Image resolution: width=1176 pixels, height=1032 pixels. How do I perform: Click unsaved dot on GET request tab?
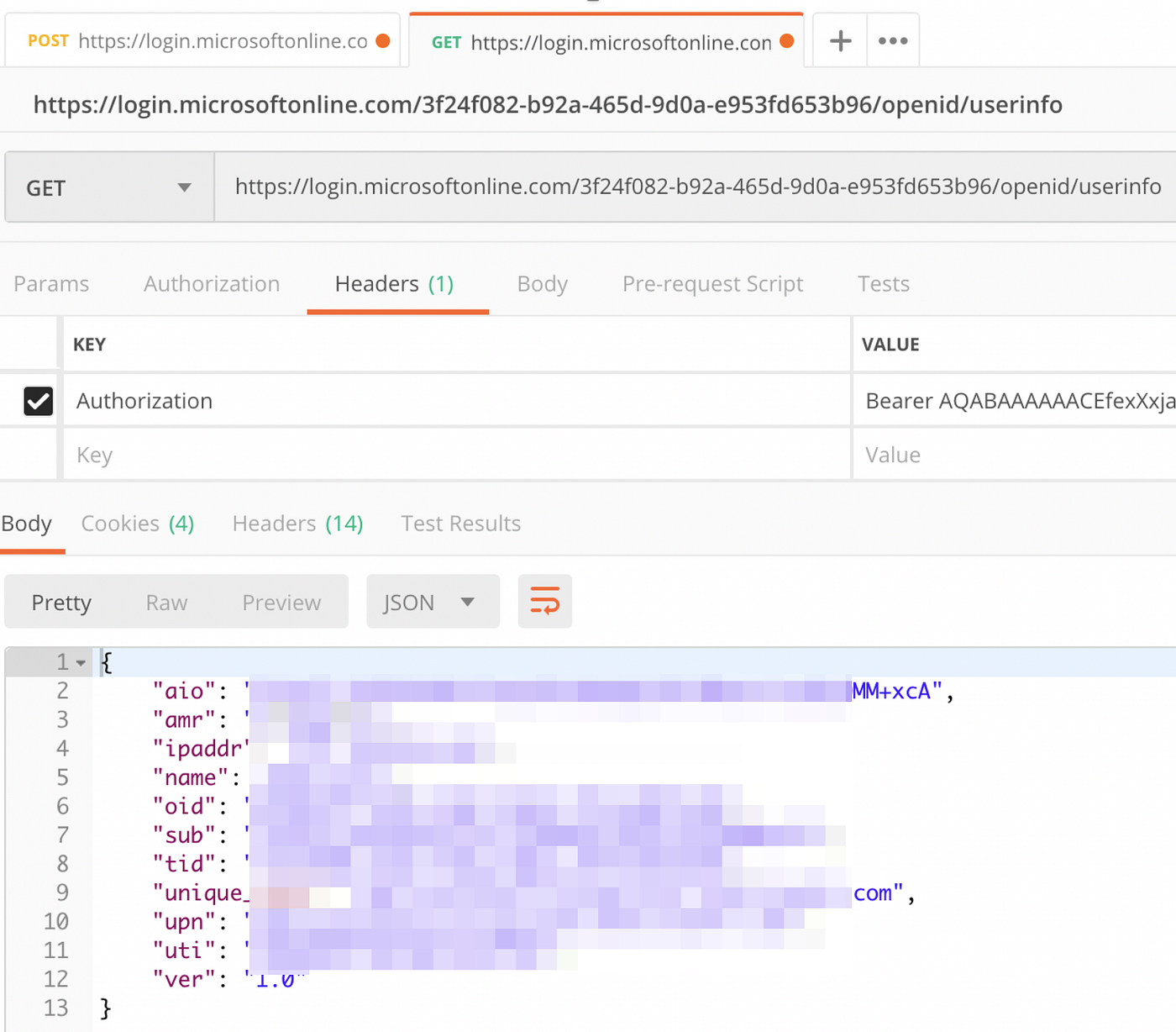[787, 41]
